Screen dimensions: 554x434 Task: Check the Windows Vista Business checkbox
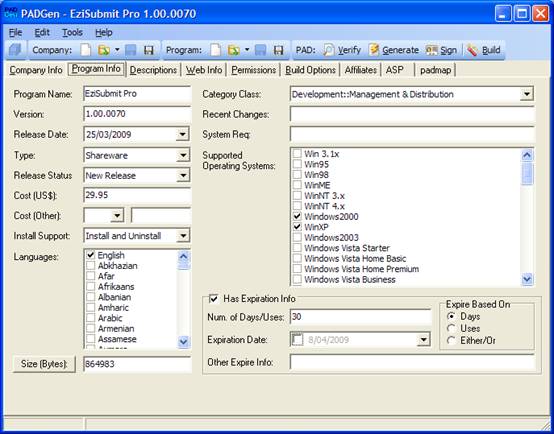(x=297, y=280)
